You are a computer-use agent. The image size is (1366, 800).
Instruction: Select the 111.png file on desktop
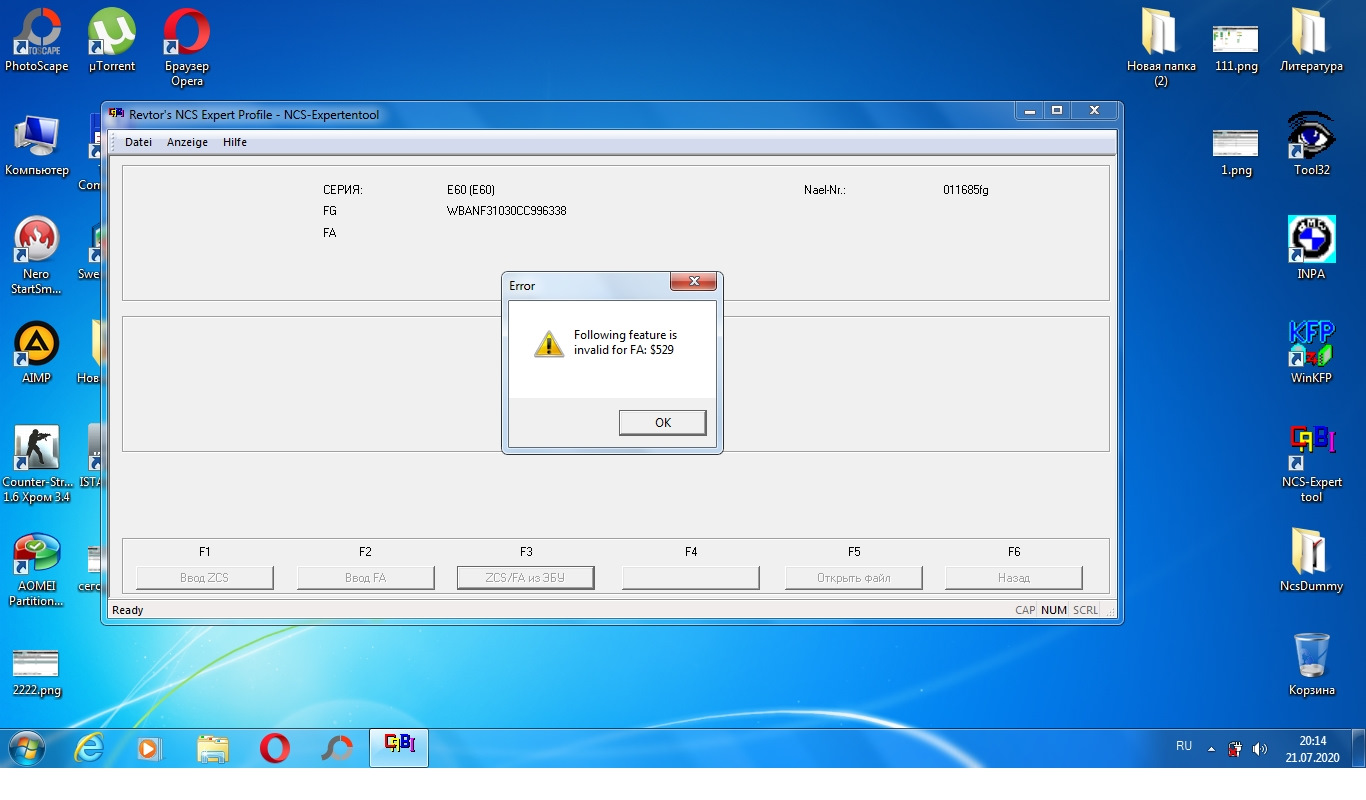click(x=1236, y=48)
